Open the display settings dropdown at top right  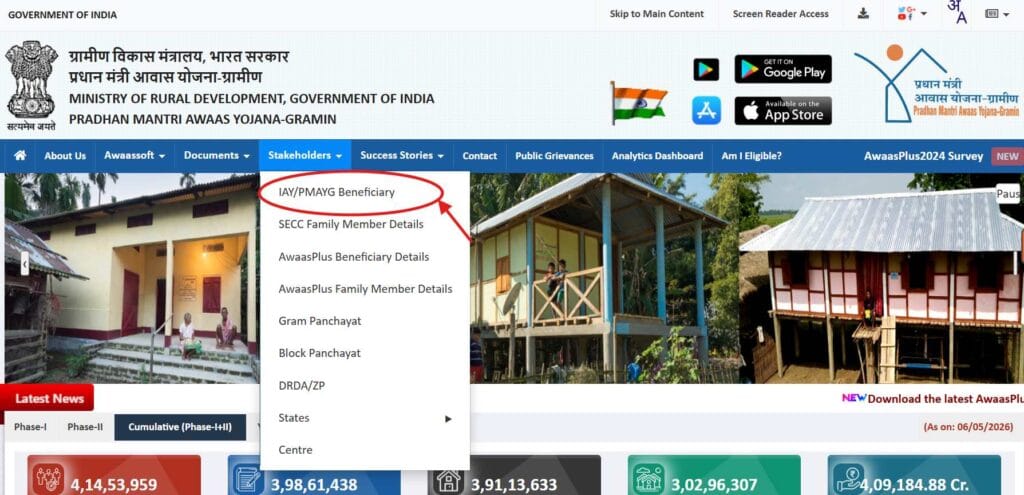(x=999, y=14)
